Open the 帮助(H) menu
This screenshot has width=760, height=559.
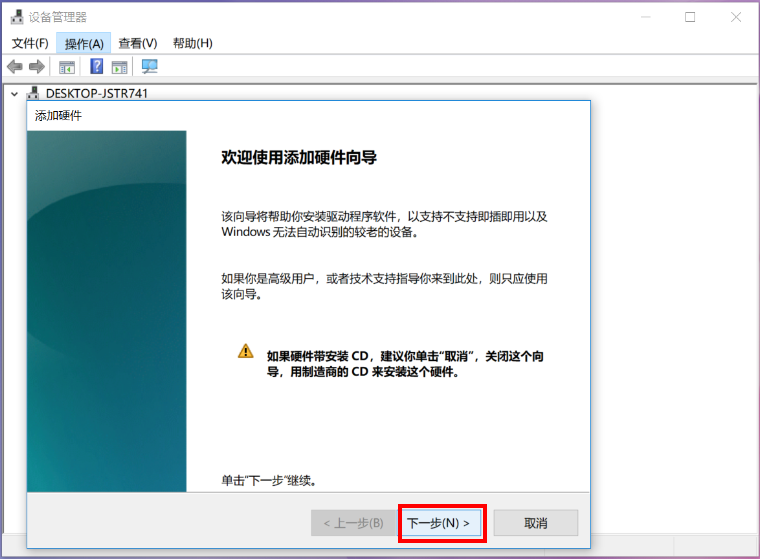tap(193, 43)
